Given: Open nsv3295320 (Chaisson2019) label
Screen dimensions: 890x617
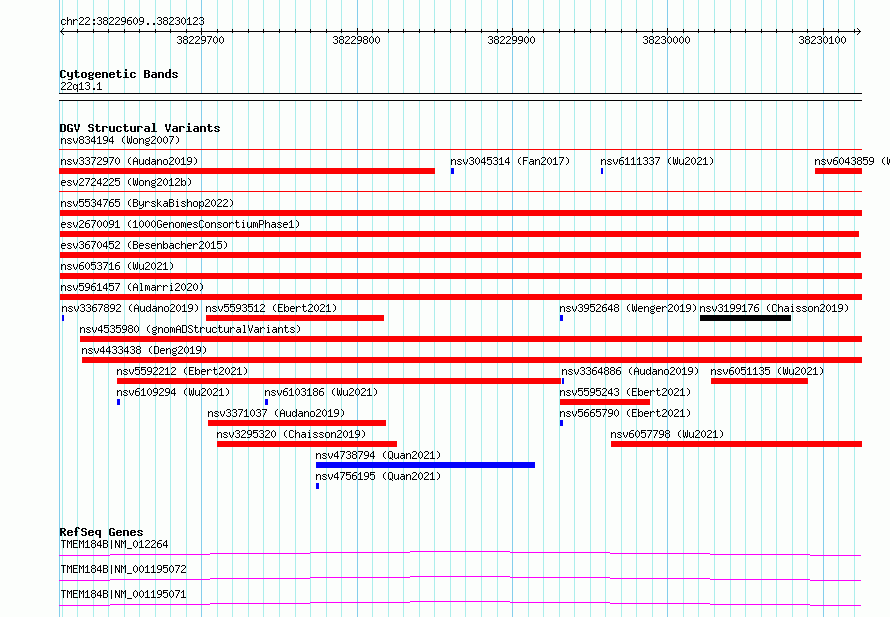Looking at the screenshot, I should click(291, 434).
